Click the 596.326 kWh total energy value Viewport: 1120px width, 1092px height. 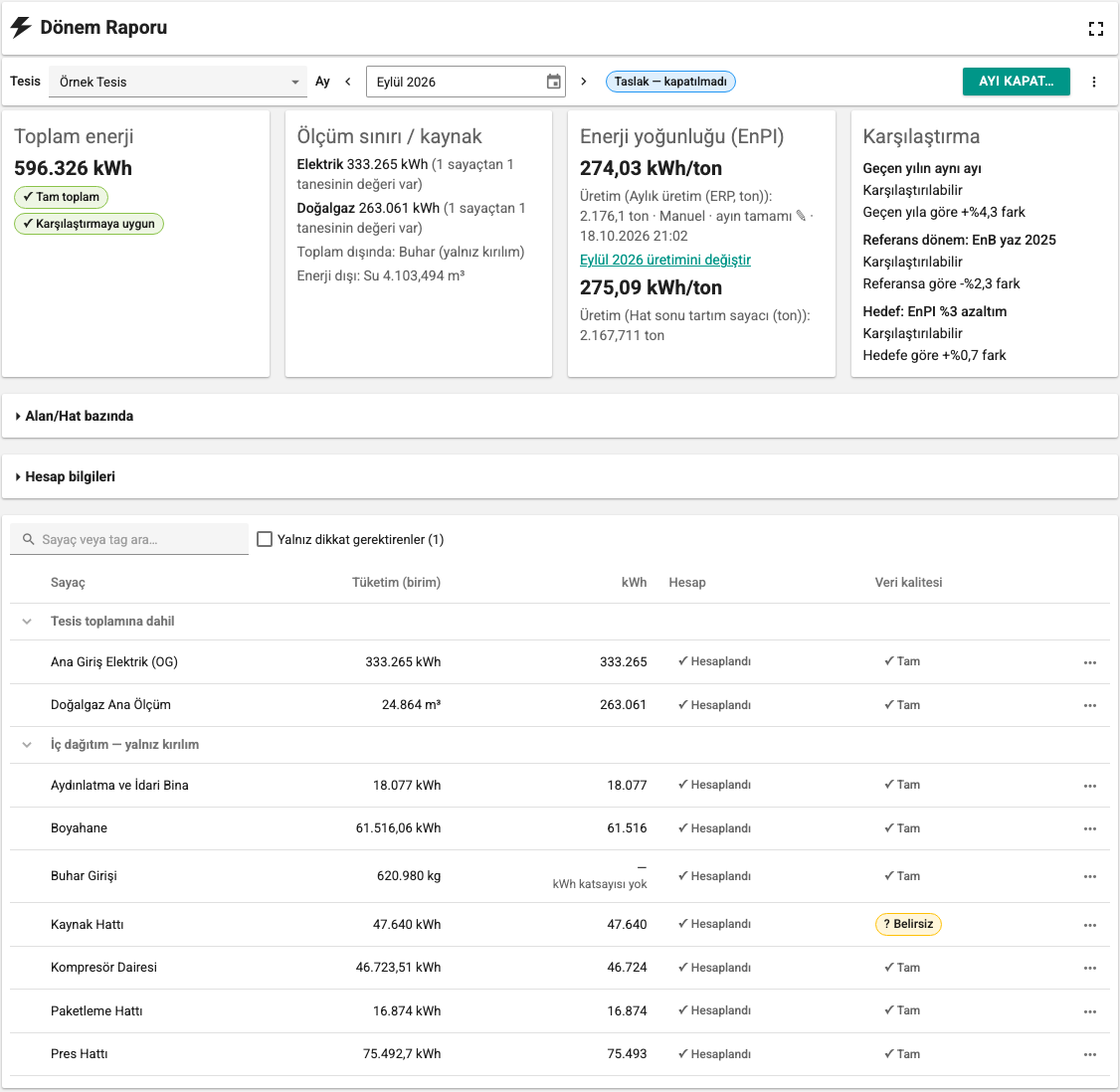(73, 168)
